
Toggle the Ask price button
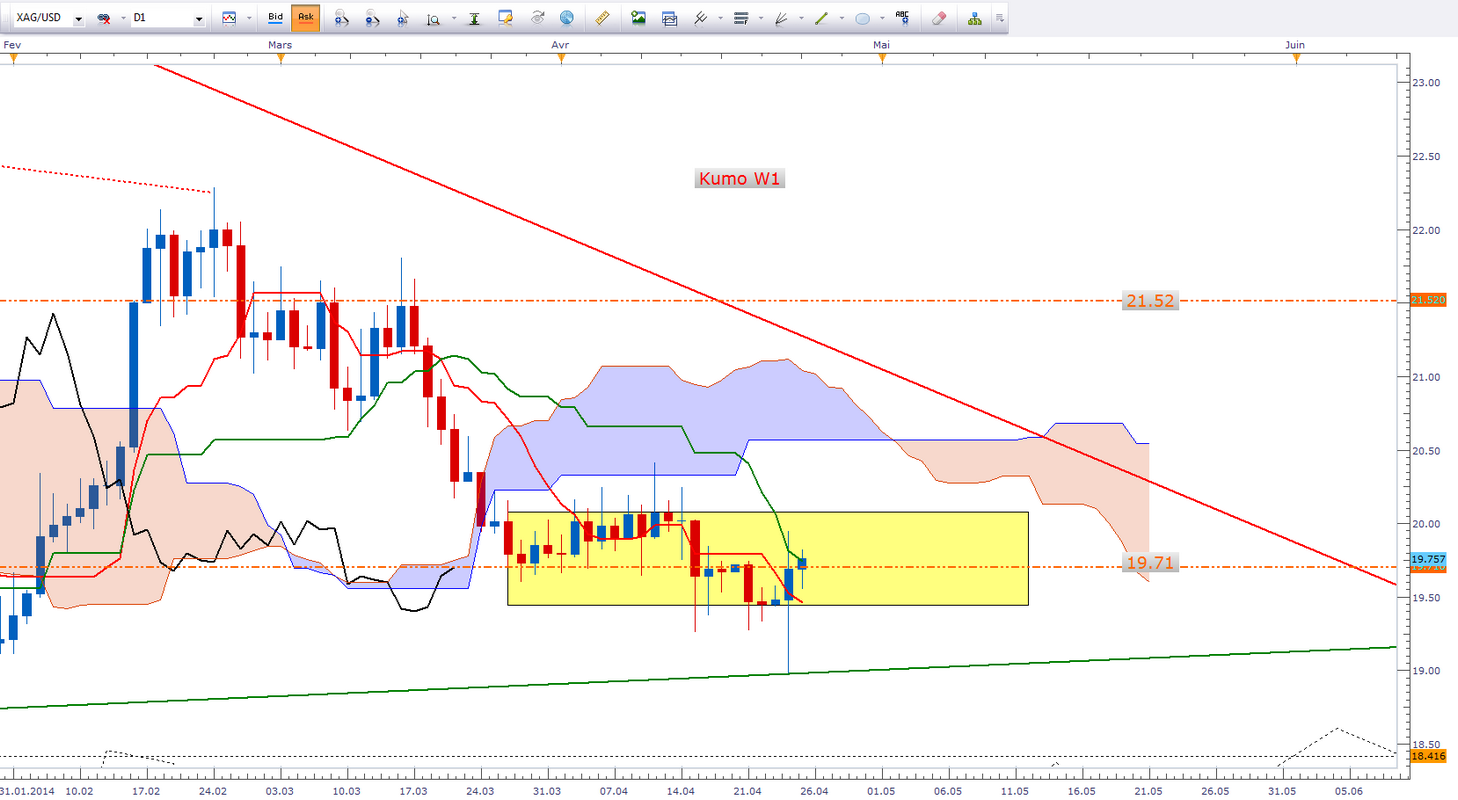[306, 18]
